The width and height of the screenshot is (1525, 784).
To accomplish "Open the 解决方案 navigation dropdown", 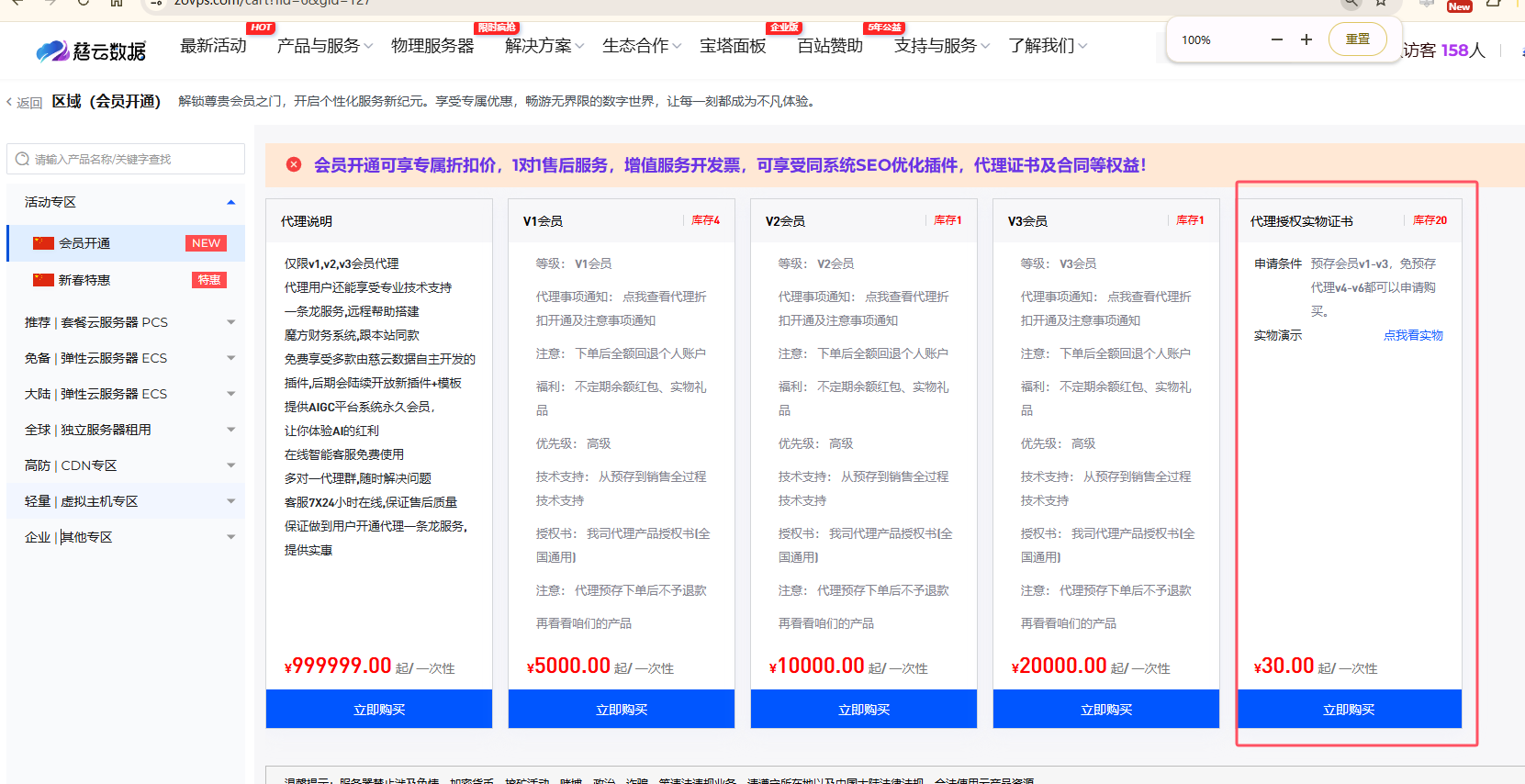I will (x=544, y=46).
